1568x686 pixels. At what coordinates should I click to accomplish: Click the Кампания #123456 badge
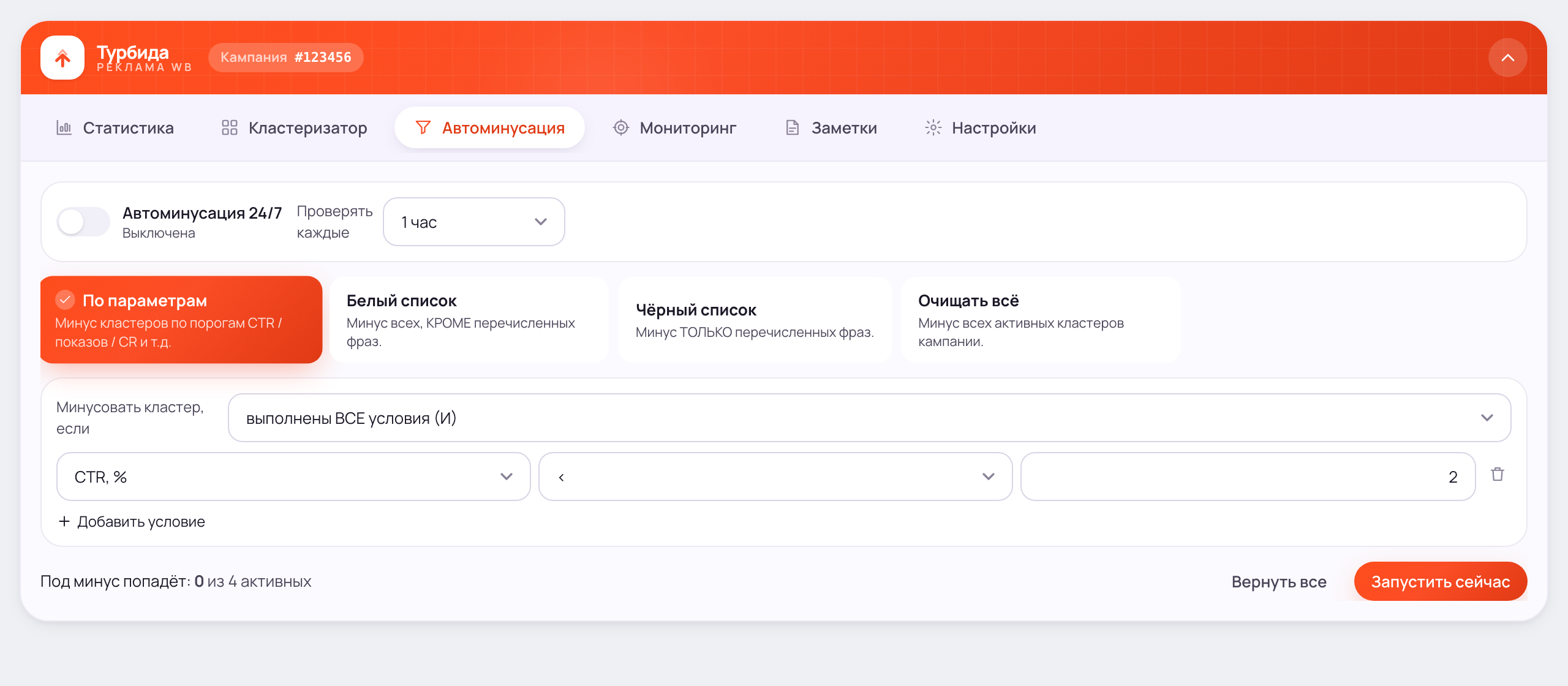coord(285,58)
